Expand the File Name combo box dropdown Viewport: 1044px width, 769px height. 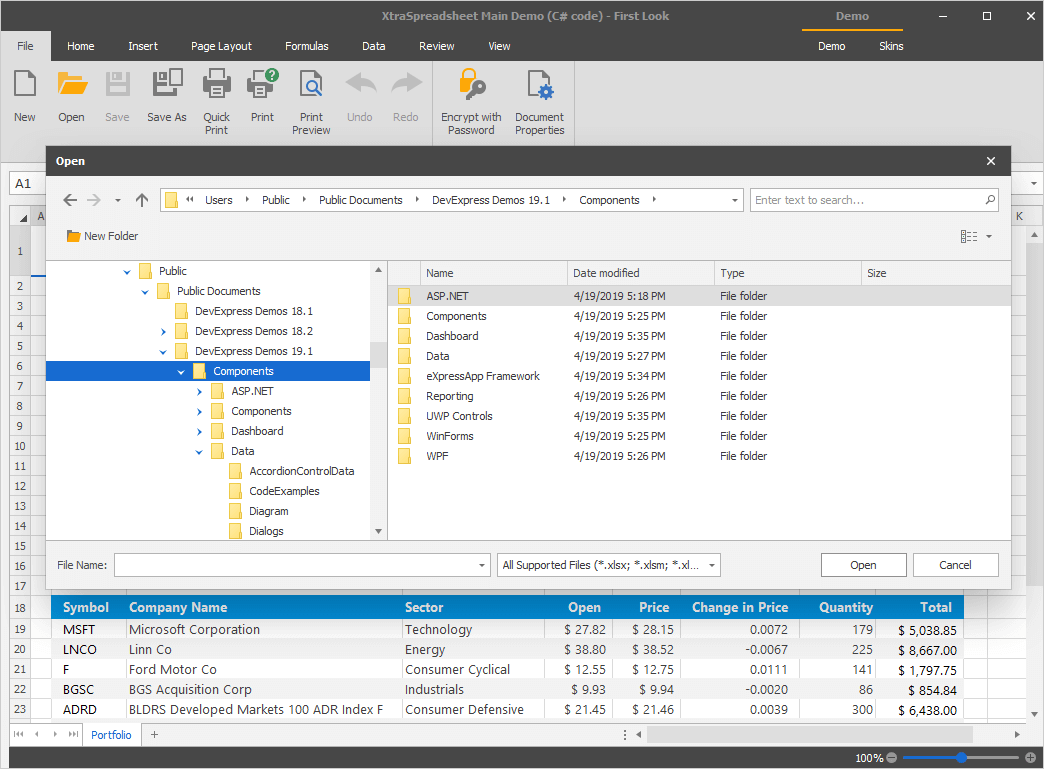tap(482, 565)
